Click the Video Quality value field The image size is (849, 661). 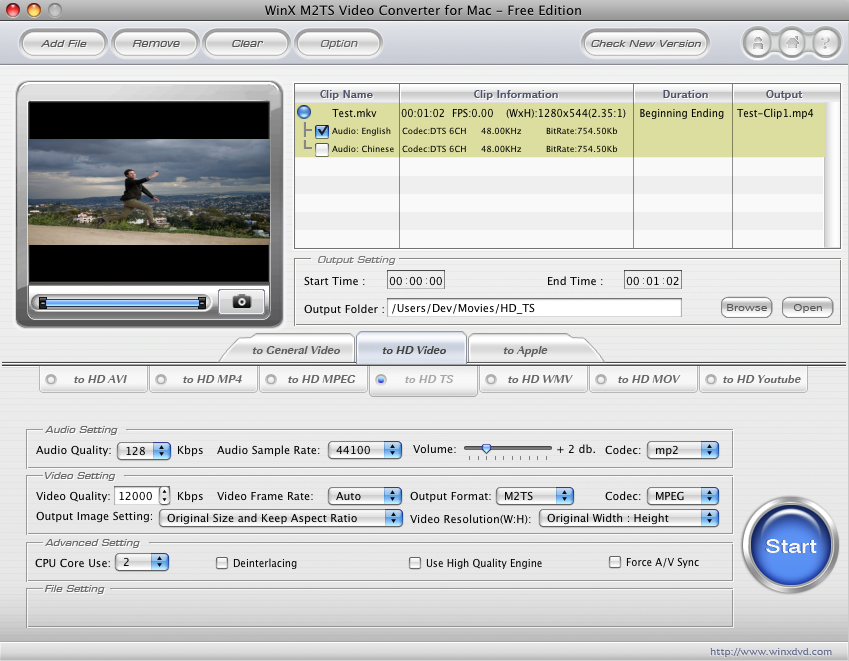pos(136,496)
